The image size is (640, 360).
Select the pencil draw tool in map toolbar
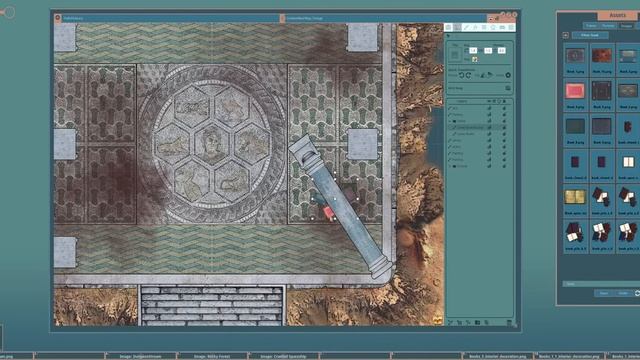tap(466, 27)
